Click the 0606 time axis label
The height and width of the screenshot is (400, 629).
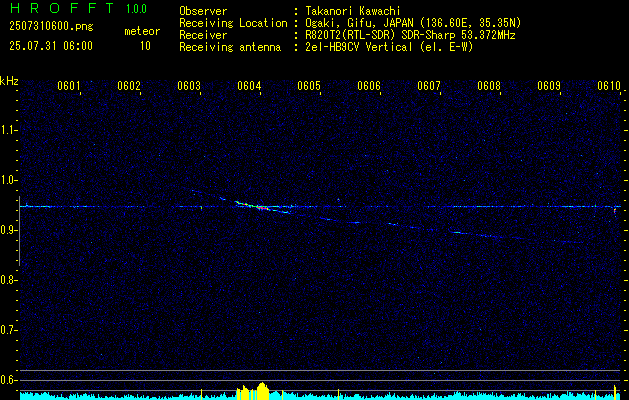click(369, 86)
